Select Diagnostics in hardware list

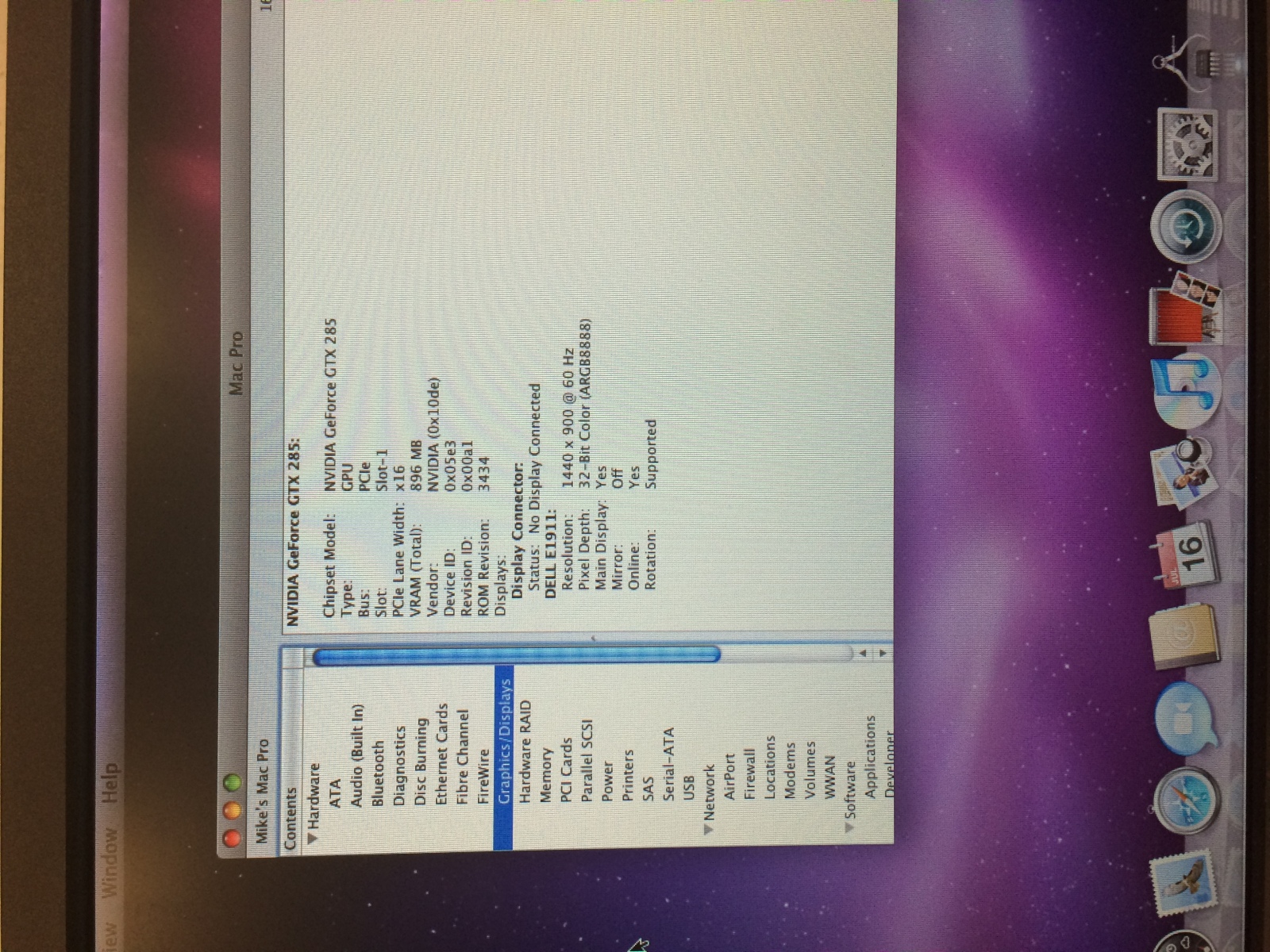399,766
